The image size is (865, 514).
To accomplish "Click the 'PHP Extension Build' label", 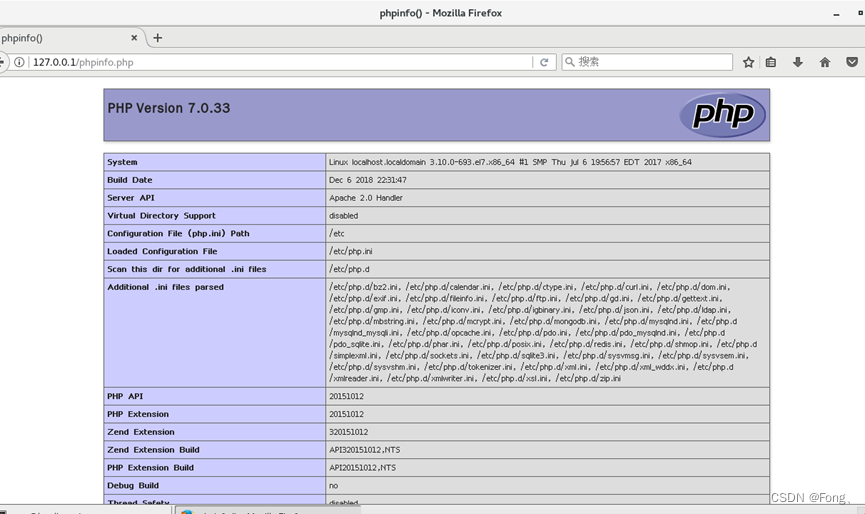I will click(x=151, y=468).
